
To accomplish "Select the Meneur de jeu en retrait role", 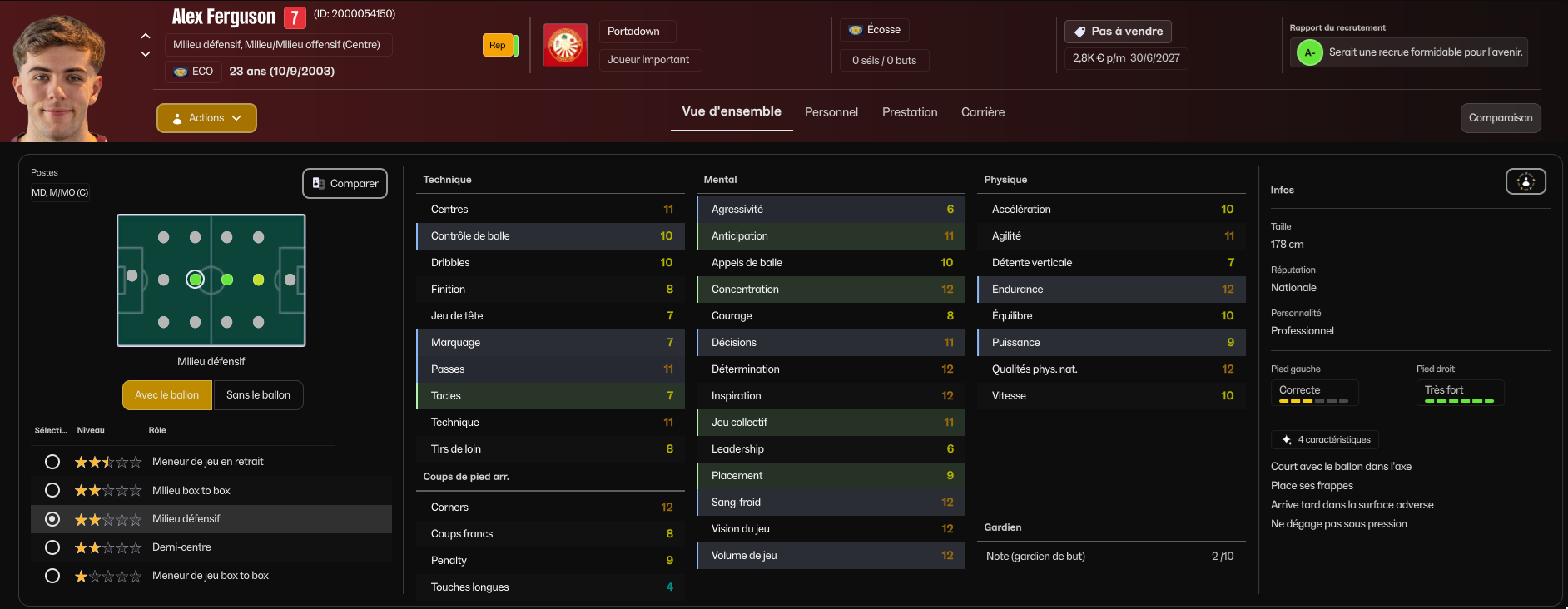I will click(52, 462).
